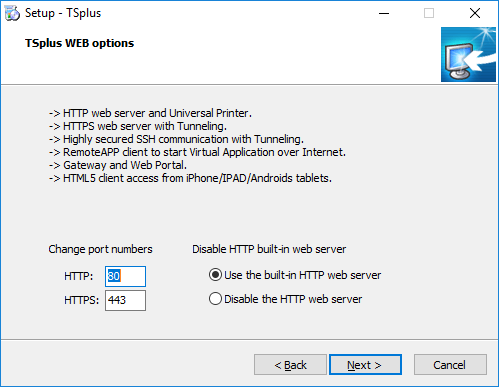This screenshot has height=387, width=499.
Task: Click the Change port numbers label
Action: point(100,249)
